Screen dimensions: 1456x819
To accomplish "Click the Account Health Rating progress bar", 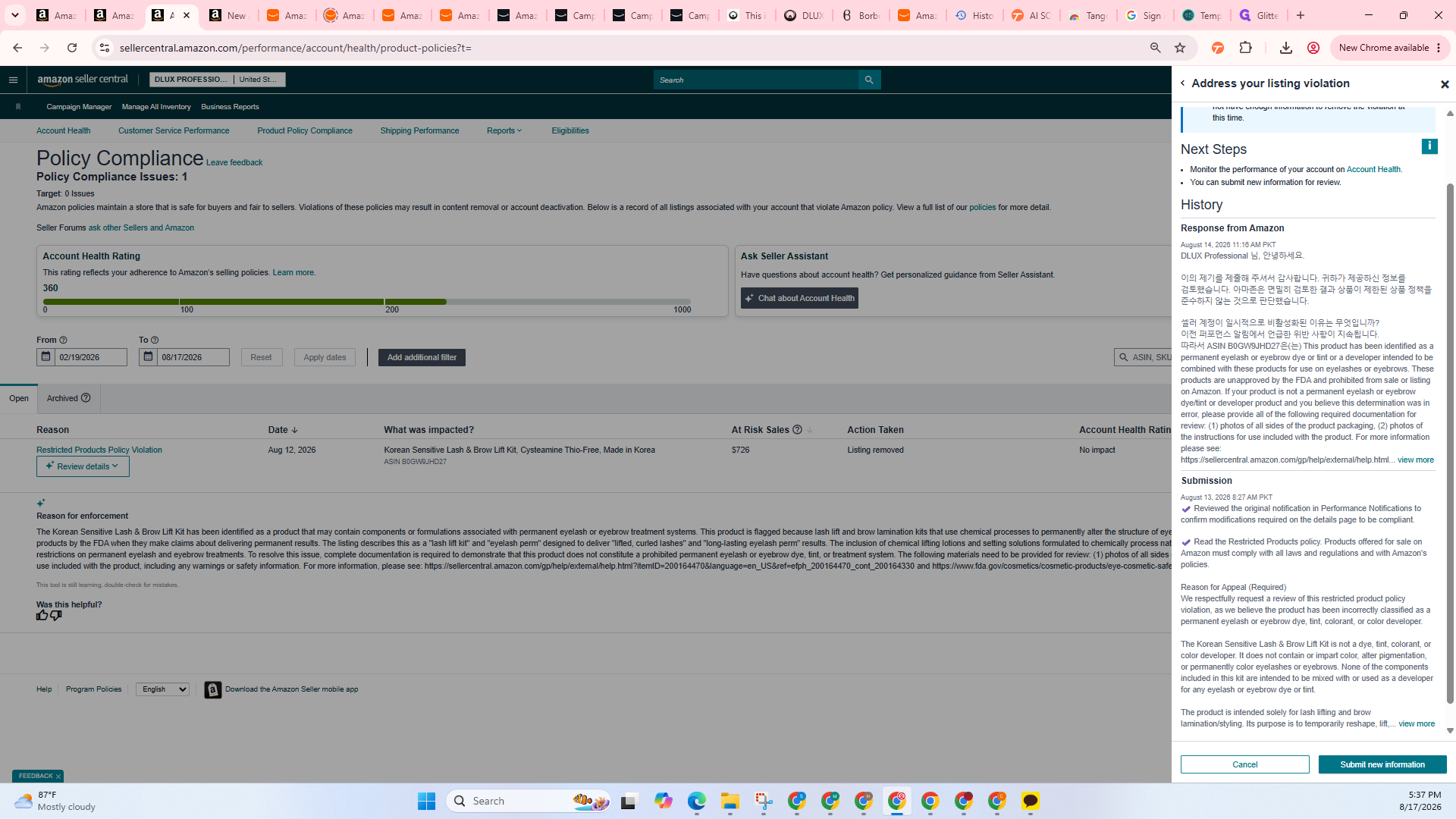I will [x=367, y=302].
